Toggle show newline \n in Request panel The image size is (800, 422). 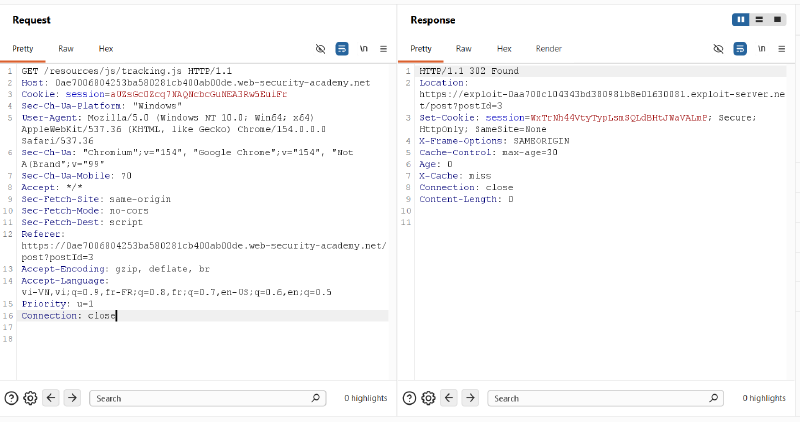363,49
